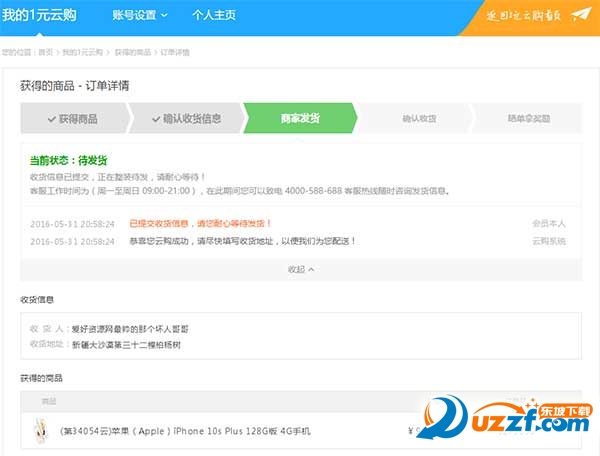
Task: Click 云购系统 operator label
Action: click(549, 241)
